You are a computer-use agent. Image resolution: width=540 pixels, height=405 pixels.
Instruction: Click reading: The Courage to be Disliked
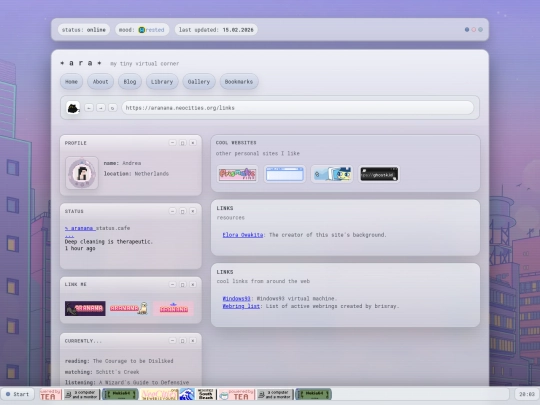pyautogui.click(x=119, y=361)
